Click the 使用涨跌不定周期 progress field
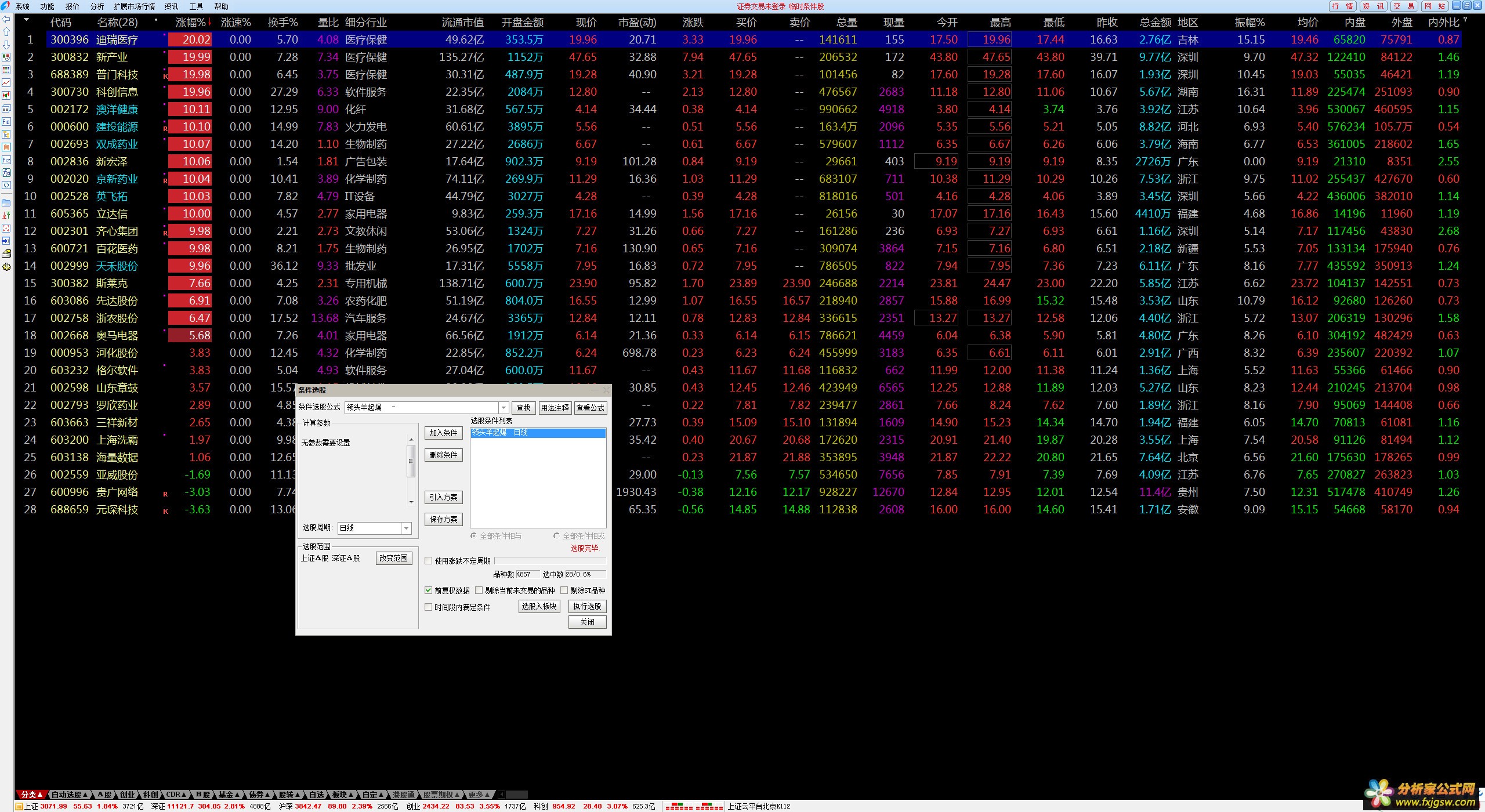 click(550, 561)
